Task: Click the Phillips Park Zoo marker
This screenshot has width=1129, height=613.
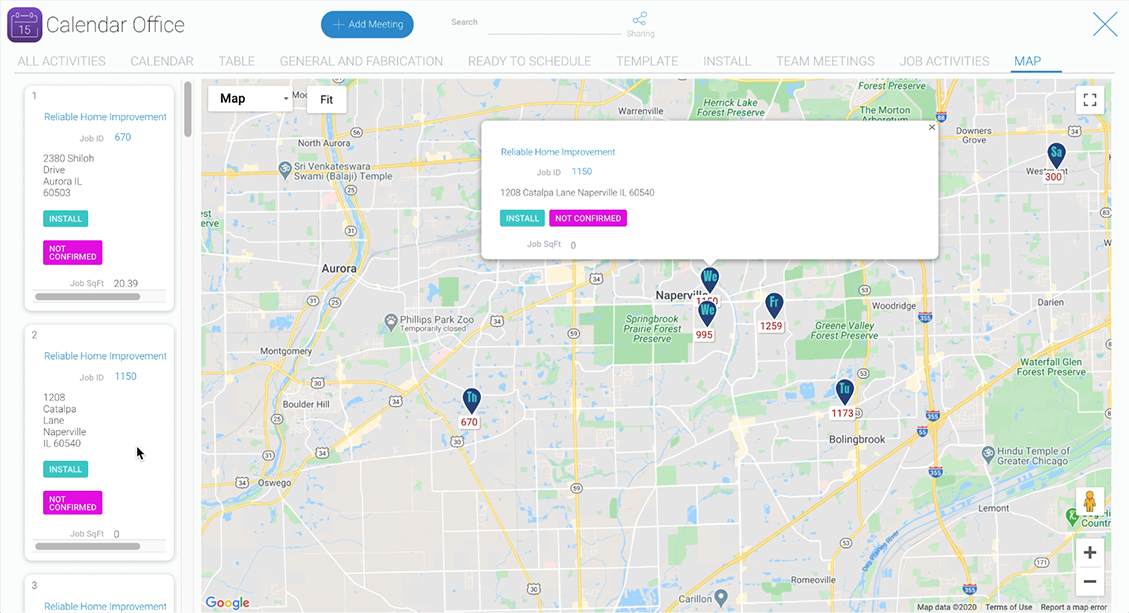Action: coord(390,321)
